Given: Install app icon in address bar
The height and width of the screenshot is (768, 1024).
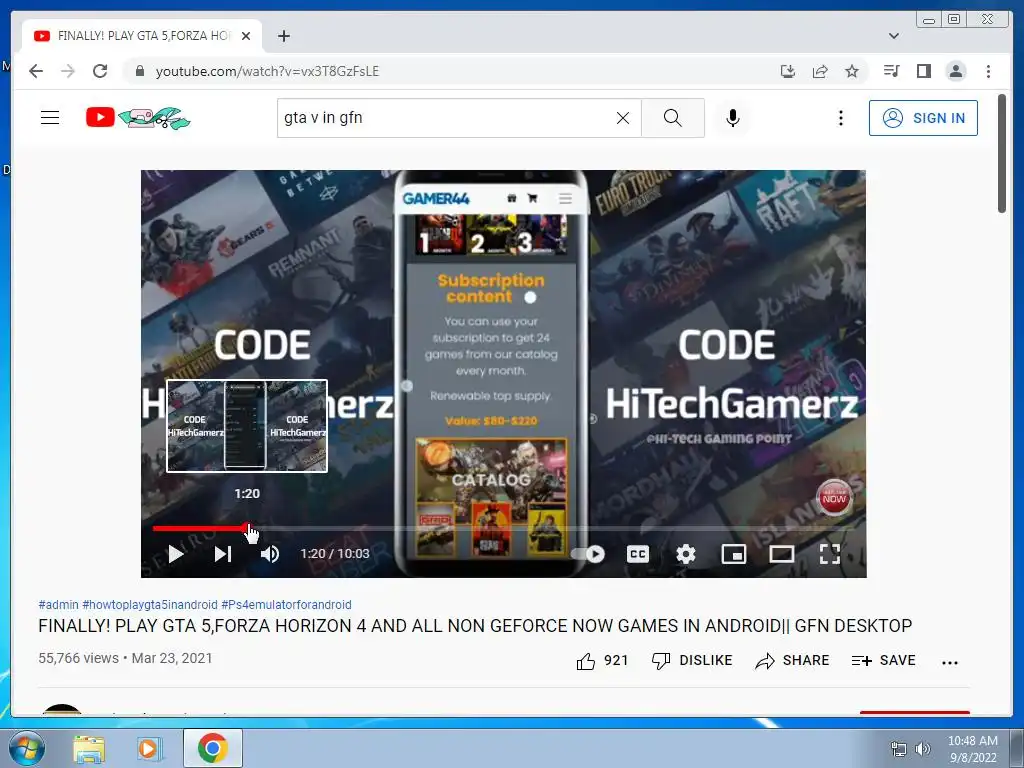Looking at the screenshot, I should (x=788, y=71).
